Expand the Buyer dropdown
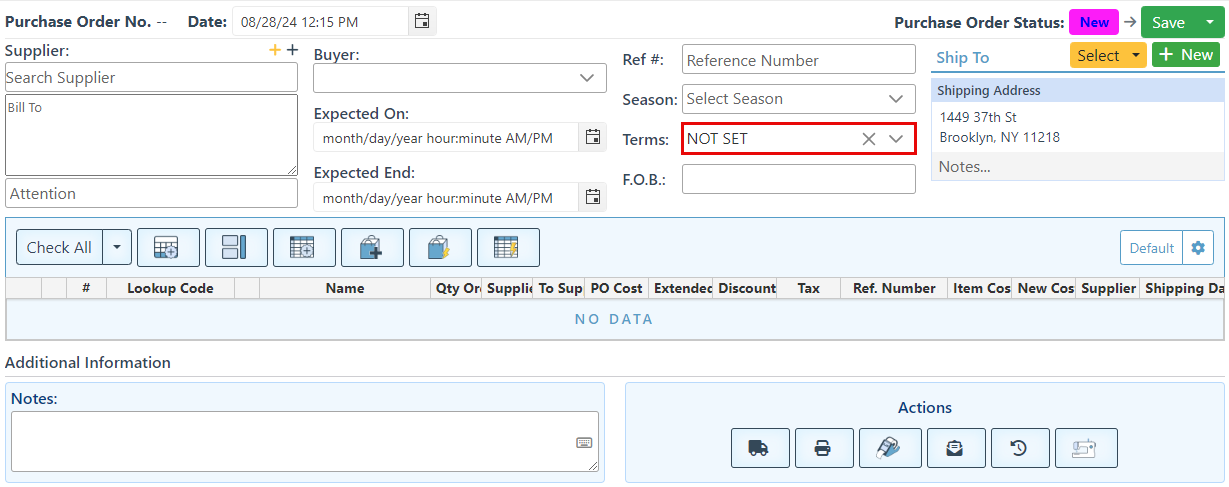1229x487 pixels. (586, 78)
